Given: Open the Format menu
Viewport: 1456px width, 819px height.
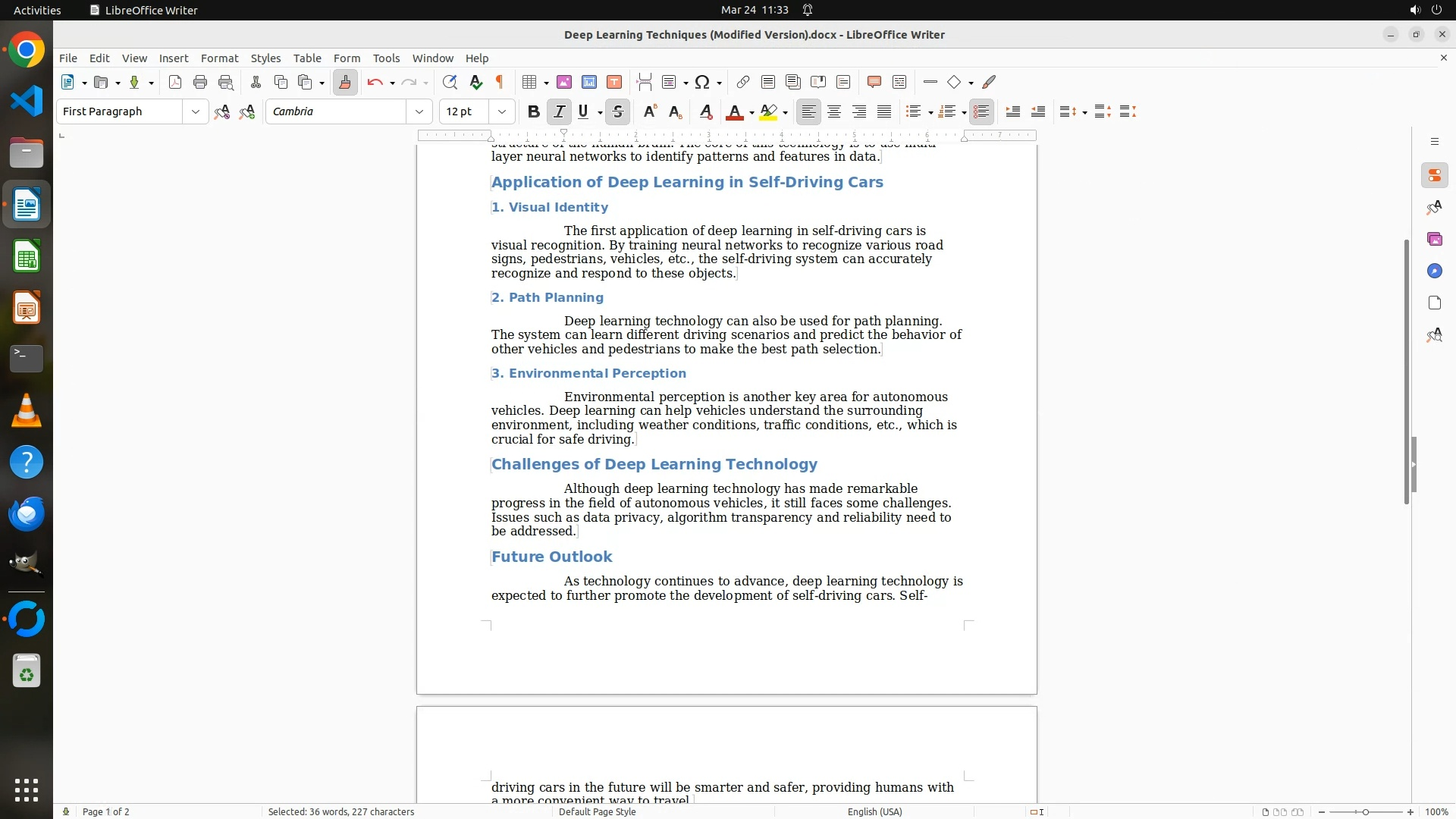Looking at the screenshot, I should pos(219,58).
